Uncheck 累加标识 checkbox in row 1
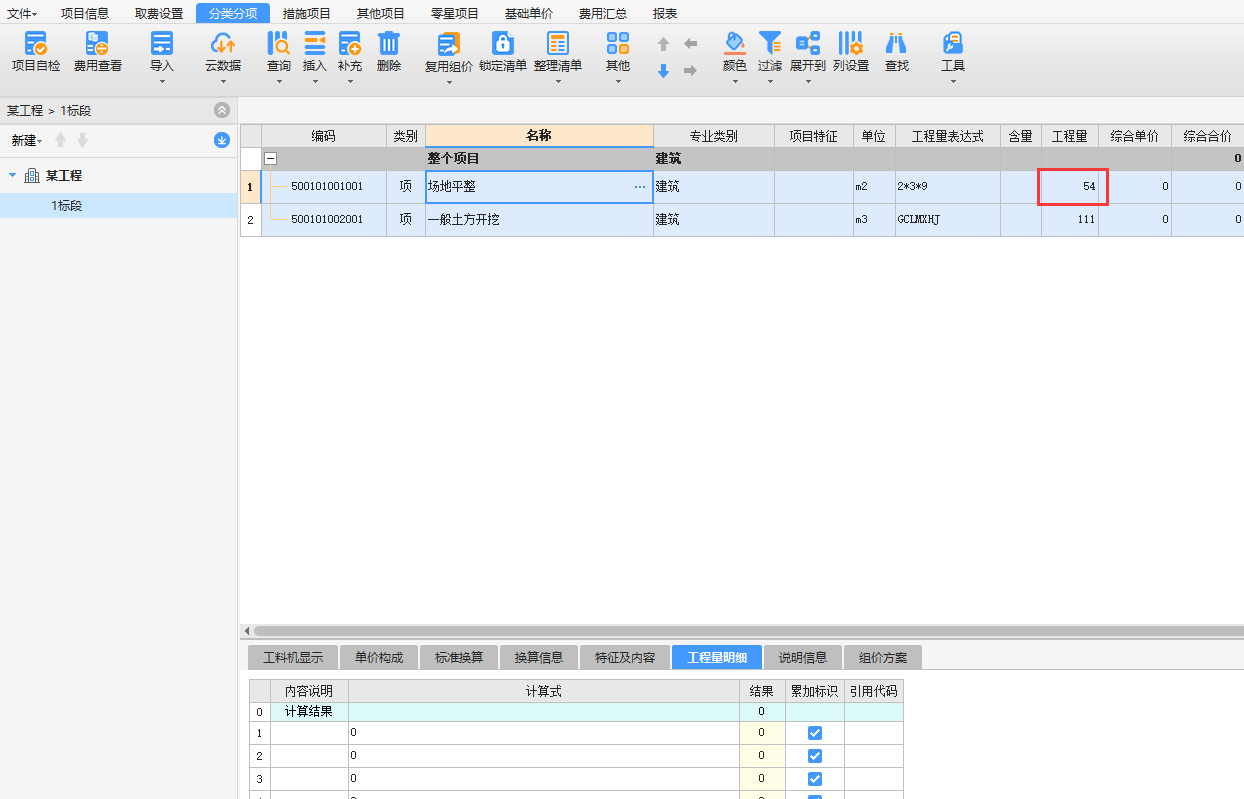The width and height of the screenshot is (1244, 799). (x=815, y=733)
